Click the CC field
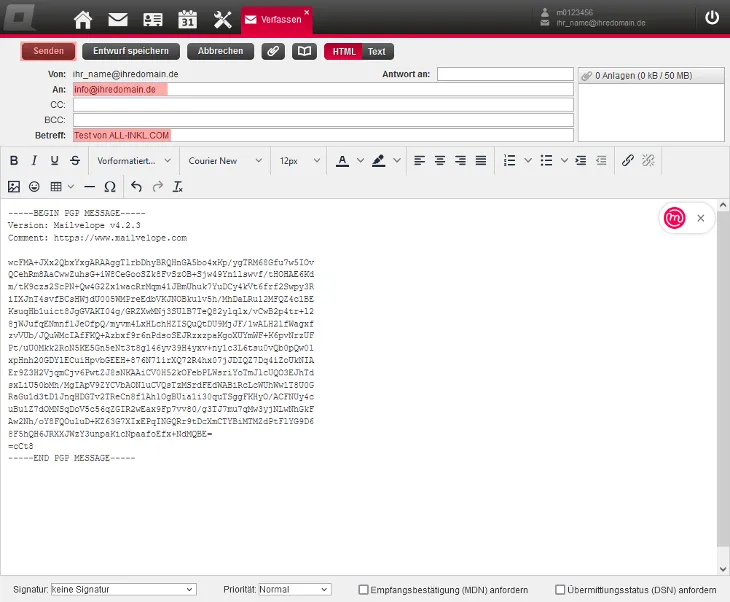The height and width of the screenshot is (602, 730). (323, 105)
